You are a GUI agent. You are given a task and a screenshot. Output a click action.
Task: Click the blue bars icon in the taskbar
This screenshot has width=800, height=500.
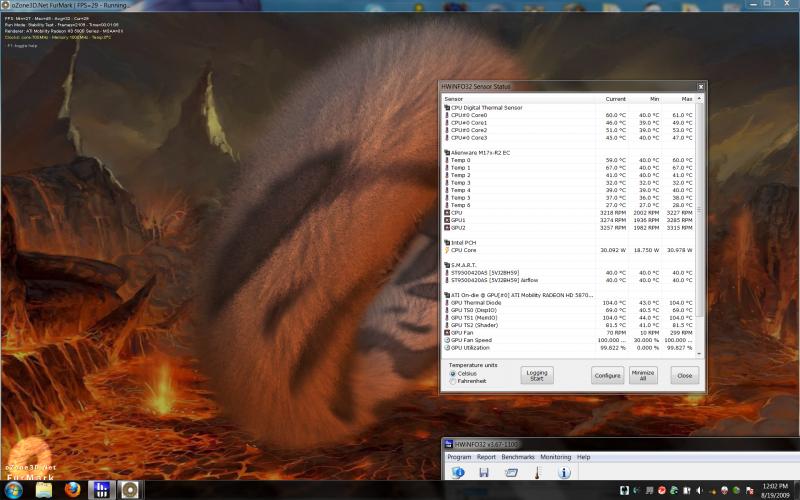tap(102, 490)
